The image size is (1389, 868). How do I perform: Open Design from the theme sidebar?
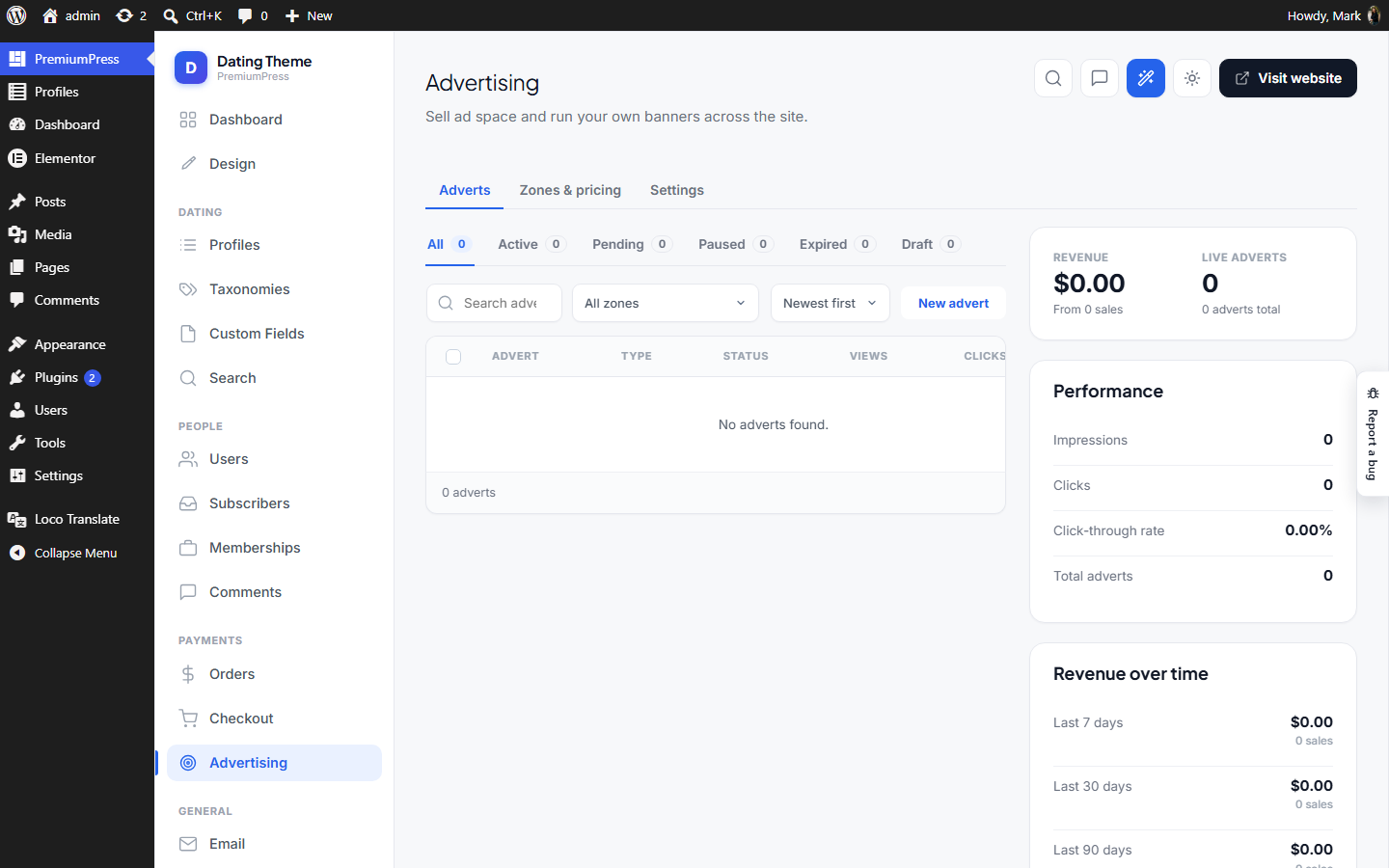point(274,164)
